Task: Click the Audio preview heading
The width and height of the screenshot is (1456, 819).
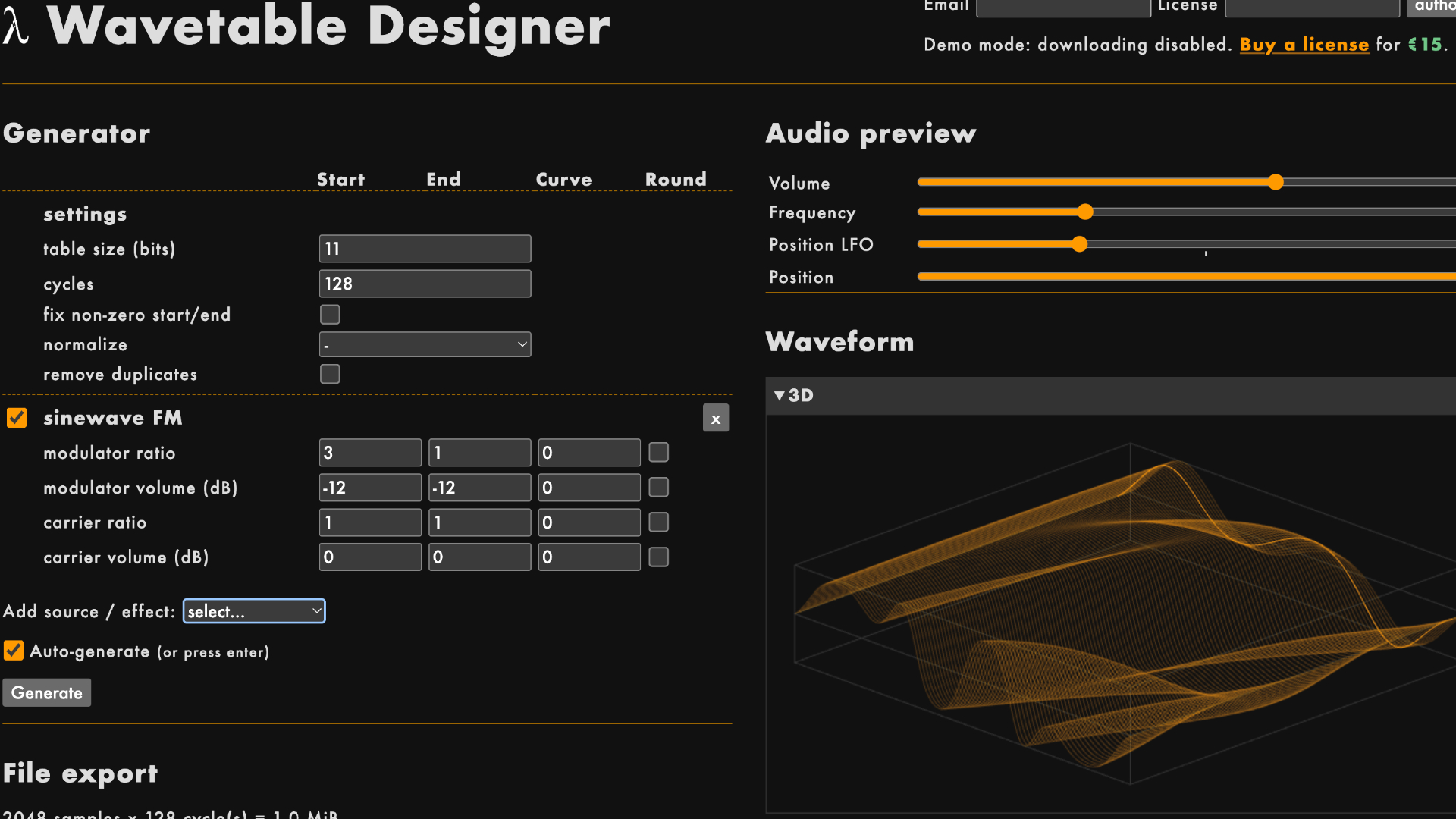Action: [871, 133]
